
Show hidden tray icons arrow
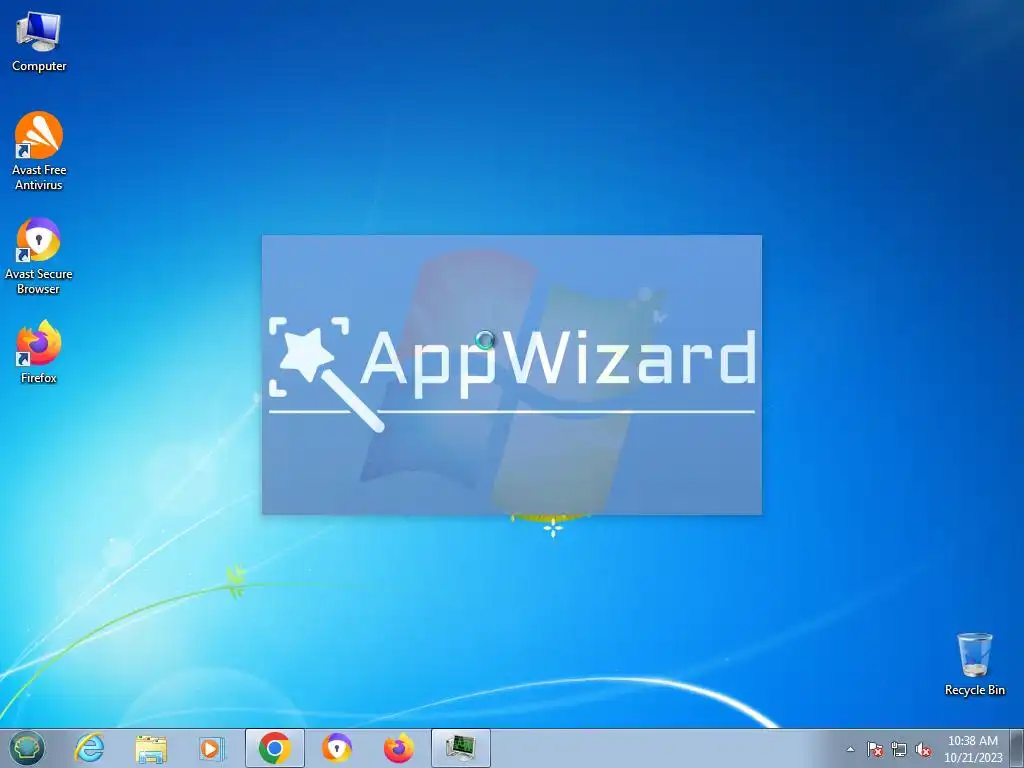(850, 749)
